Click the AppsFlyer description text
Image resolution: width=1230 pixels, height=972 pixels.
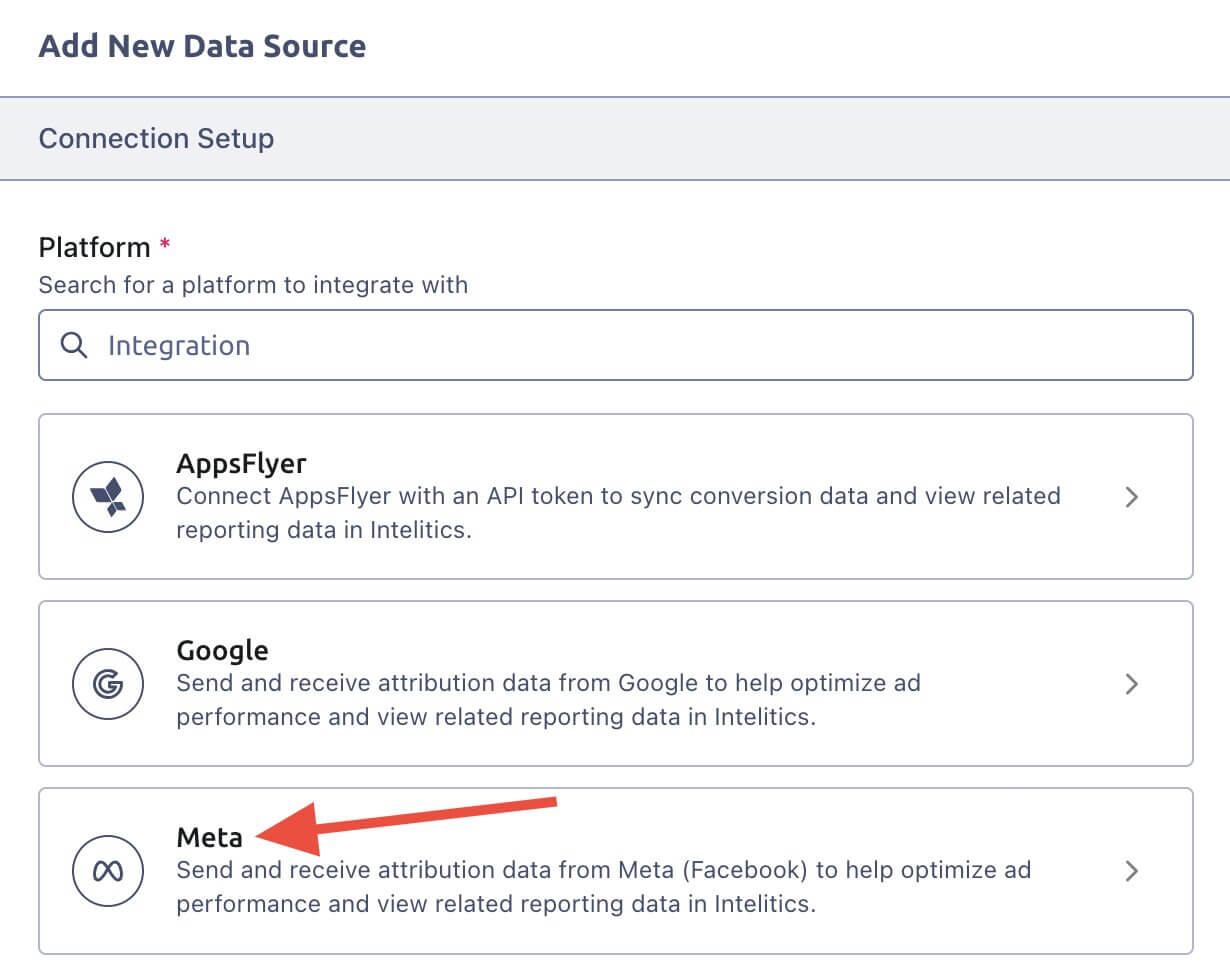[x=618, y=512]
